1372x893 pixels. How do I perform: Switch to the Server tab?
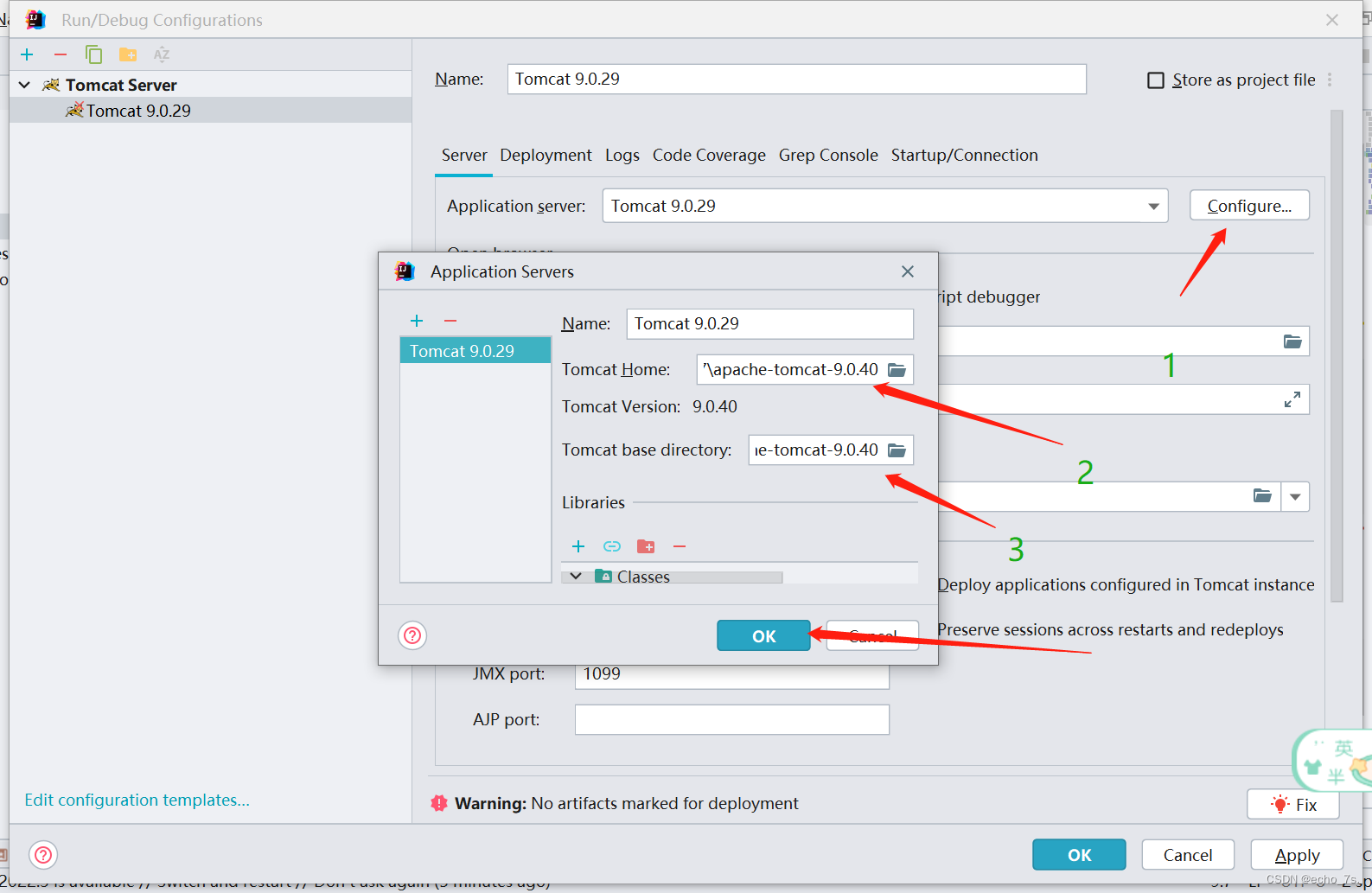[x=464, y=156]
